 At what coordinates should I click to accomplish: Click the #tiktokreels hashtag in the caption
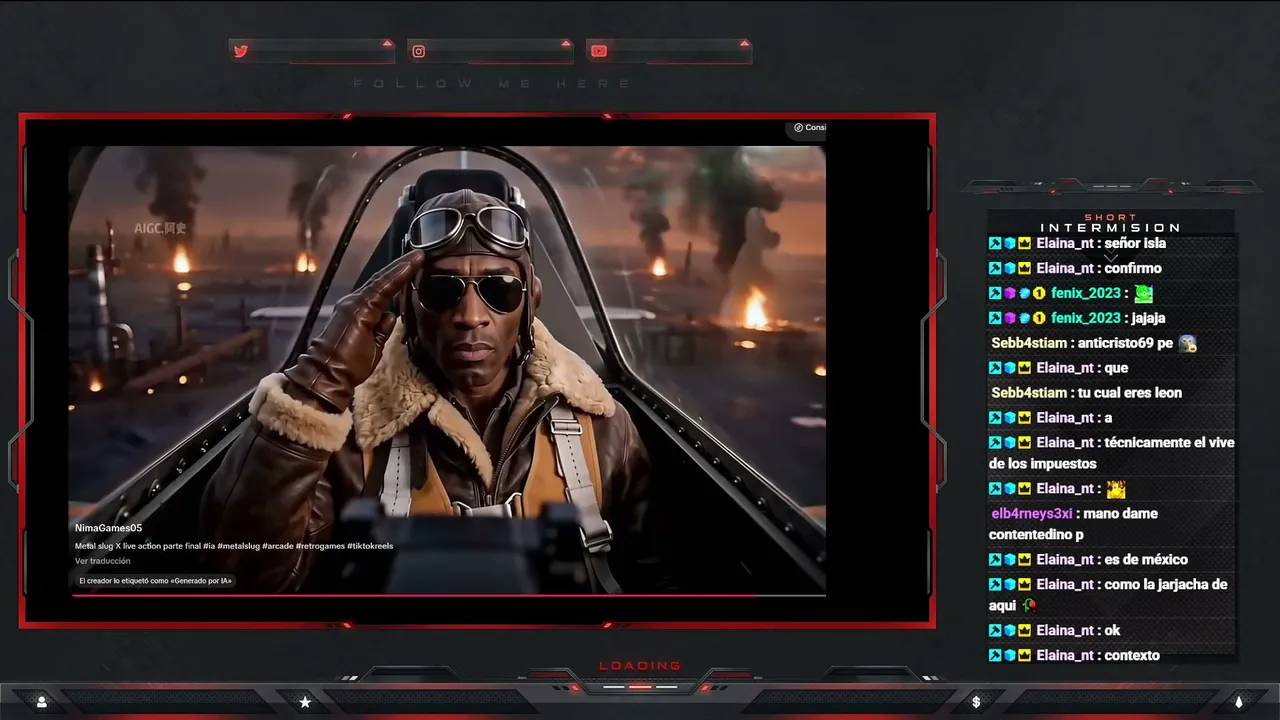[369, 546]
